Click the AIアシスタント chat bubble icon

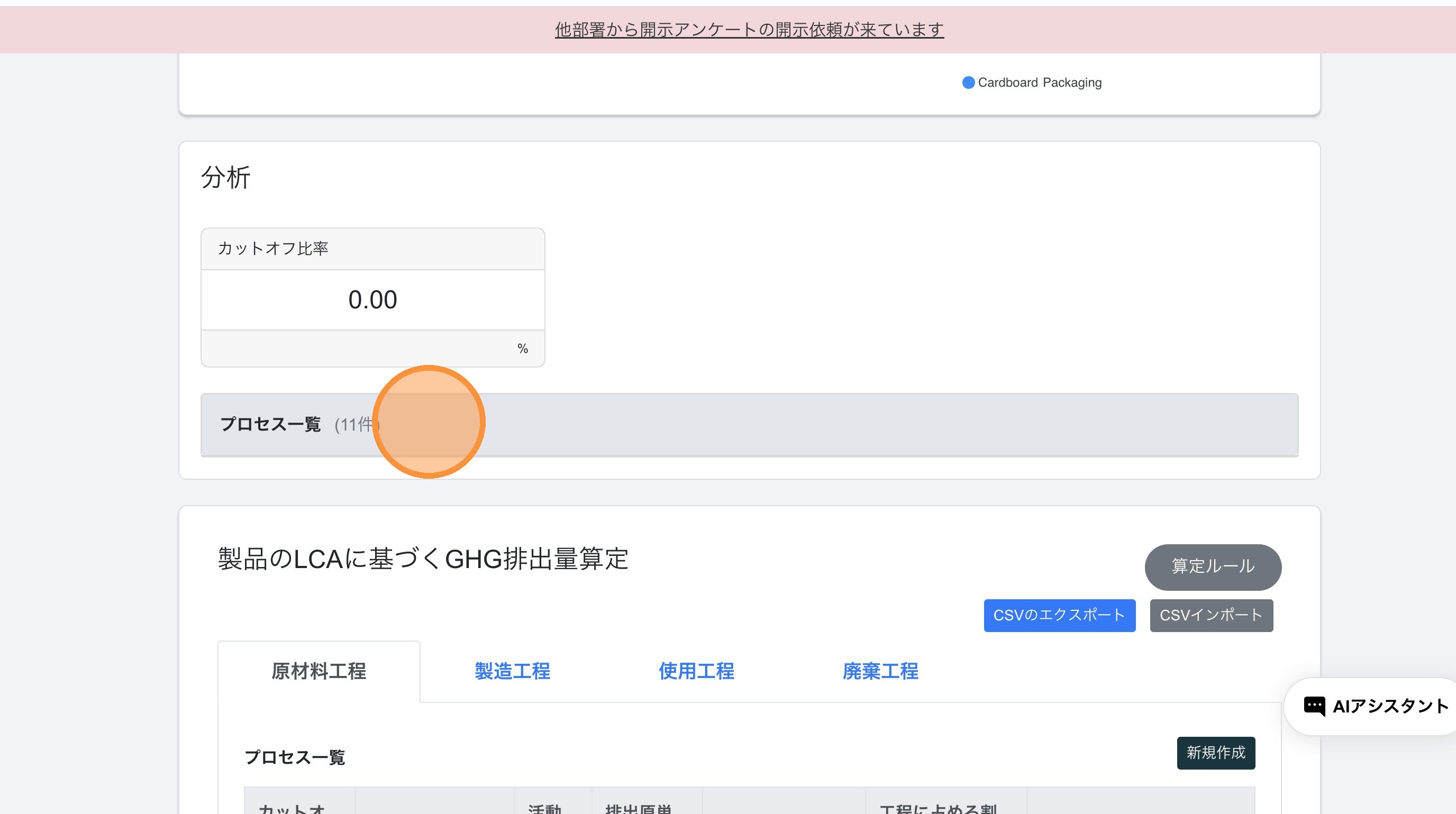(1314, 706)
